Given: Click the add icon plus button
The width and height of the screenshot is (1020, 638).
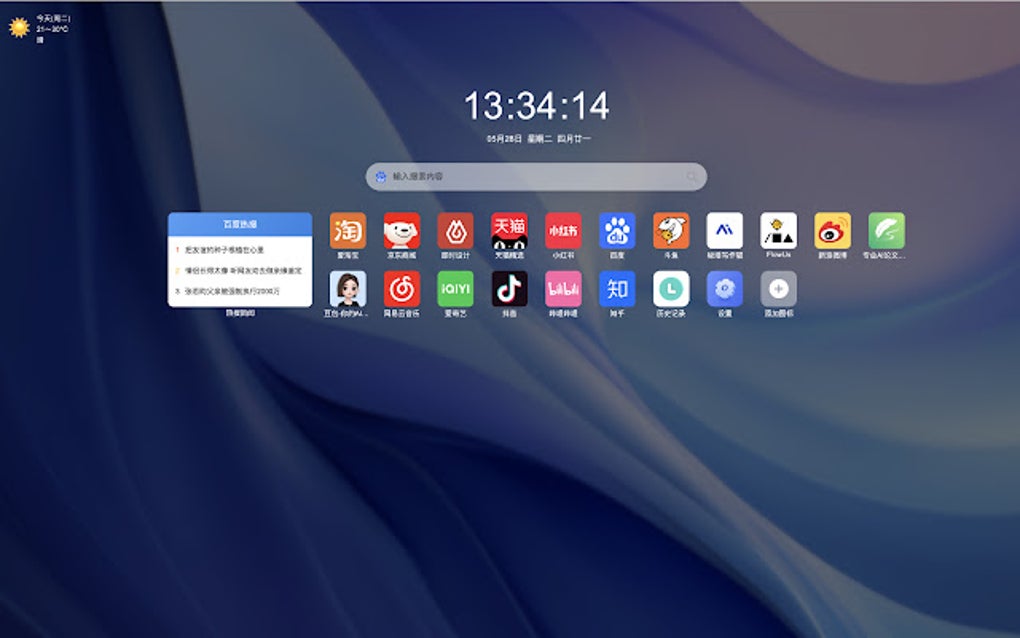Looking at the screenshot, I should tap(778, 289).
